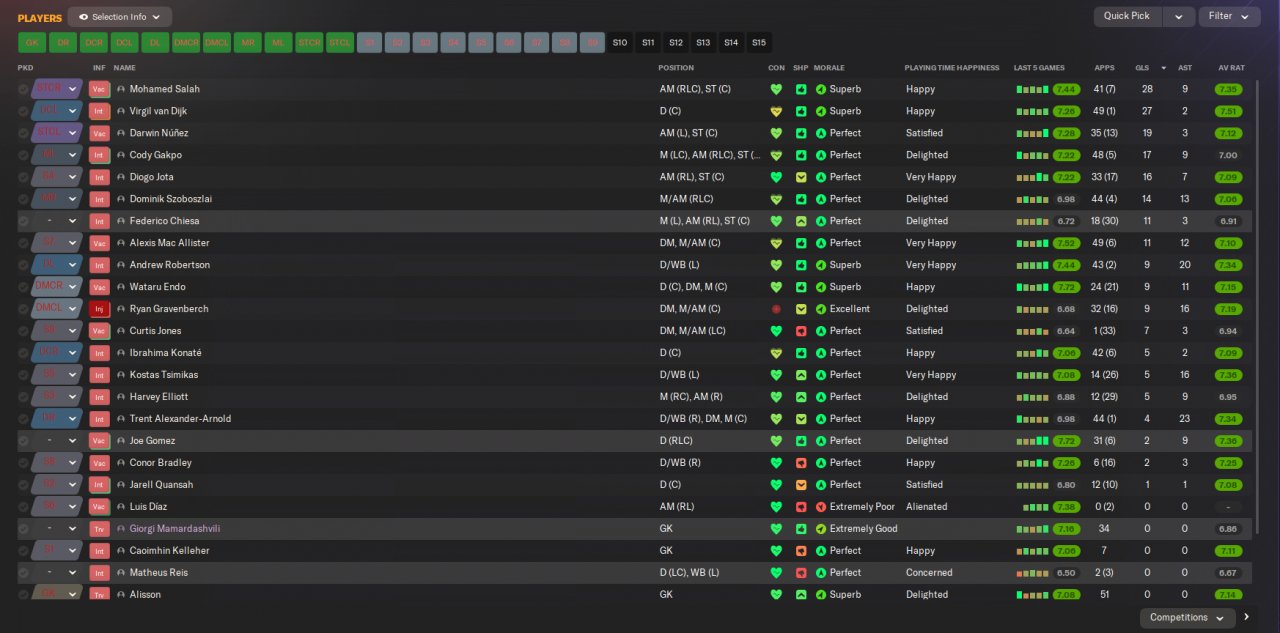Select the DMCR position slot

point(186,43)
